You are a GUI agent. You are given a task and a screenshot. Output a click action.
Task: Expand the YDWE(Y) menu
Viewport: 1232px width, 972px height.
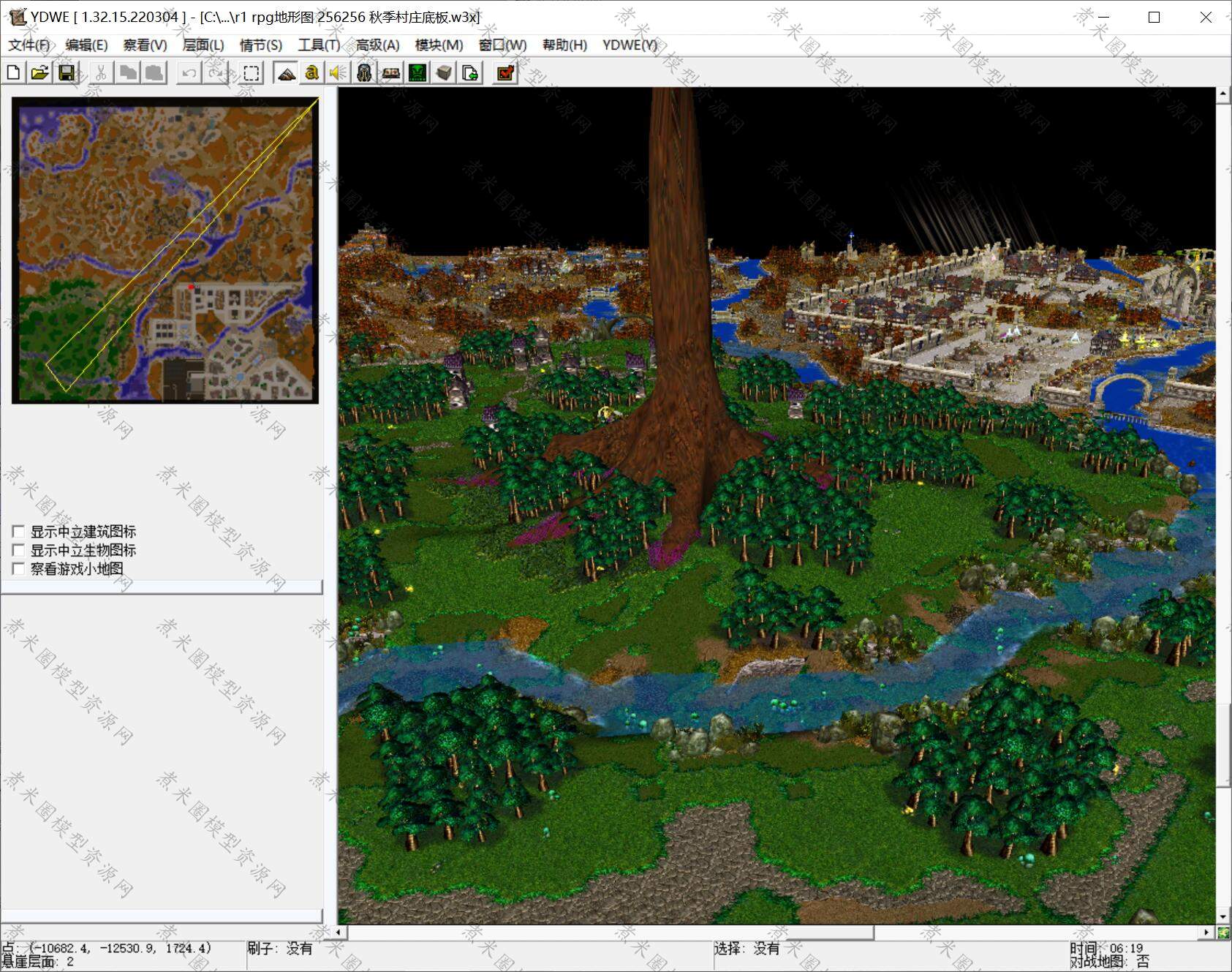click(630, 45)
